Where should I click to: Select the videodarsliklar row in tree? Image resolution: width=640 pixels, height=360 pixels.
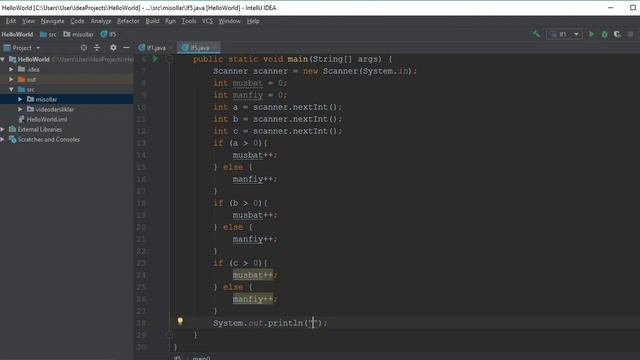(67, 109)
